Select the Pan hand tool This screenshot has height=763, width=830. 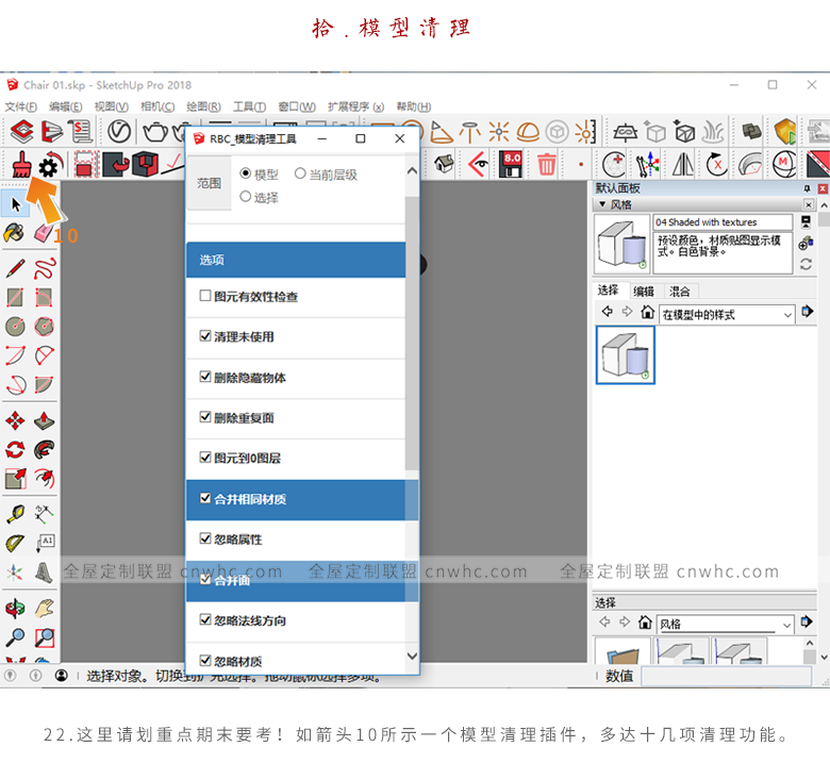tap(44, 608)
